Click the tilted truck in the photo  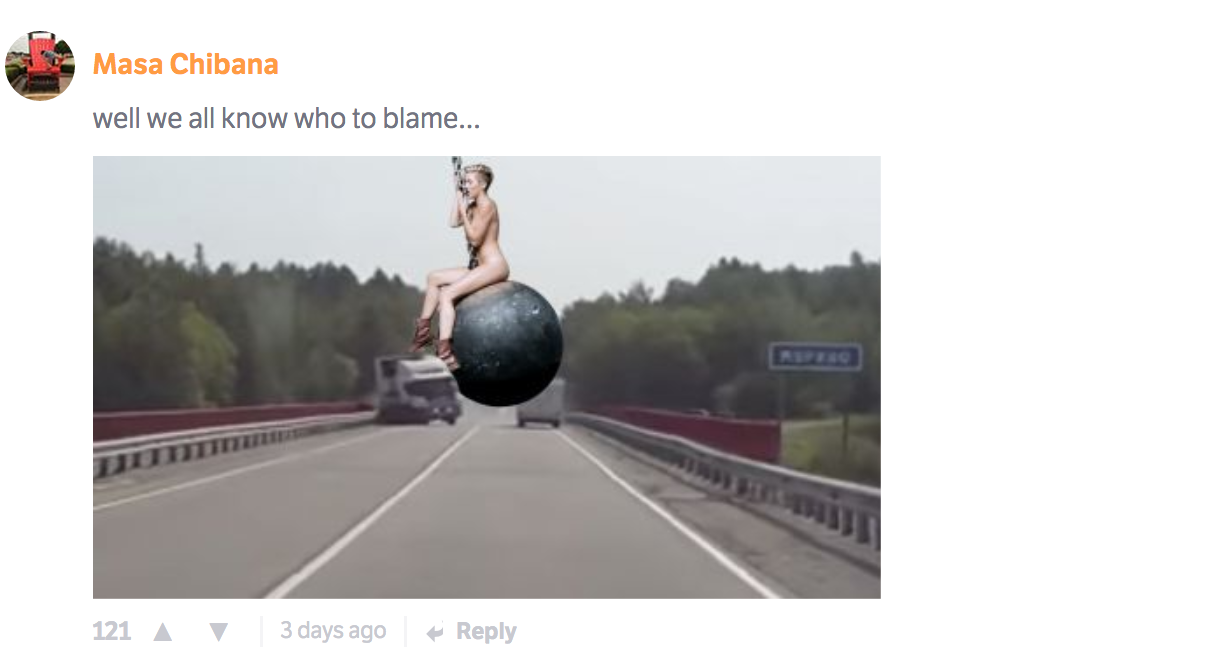click(416, 390)
